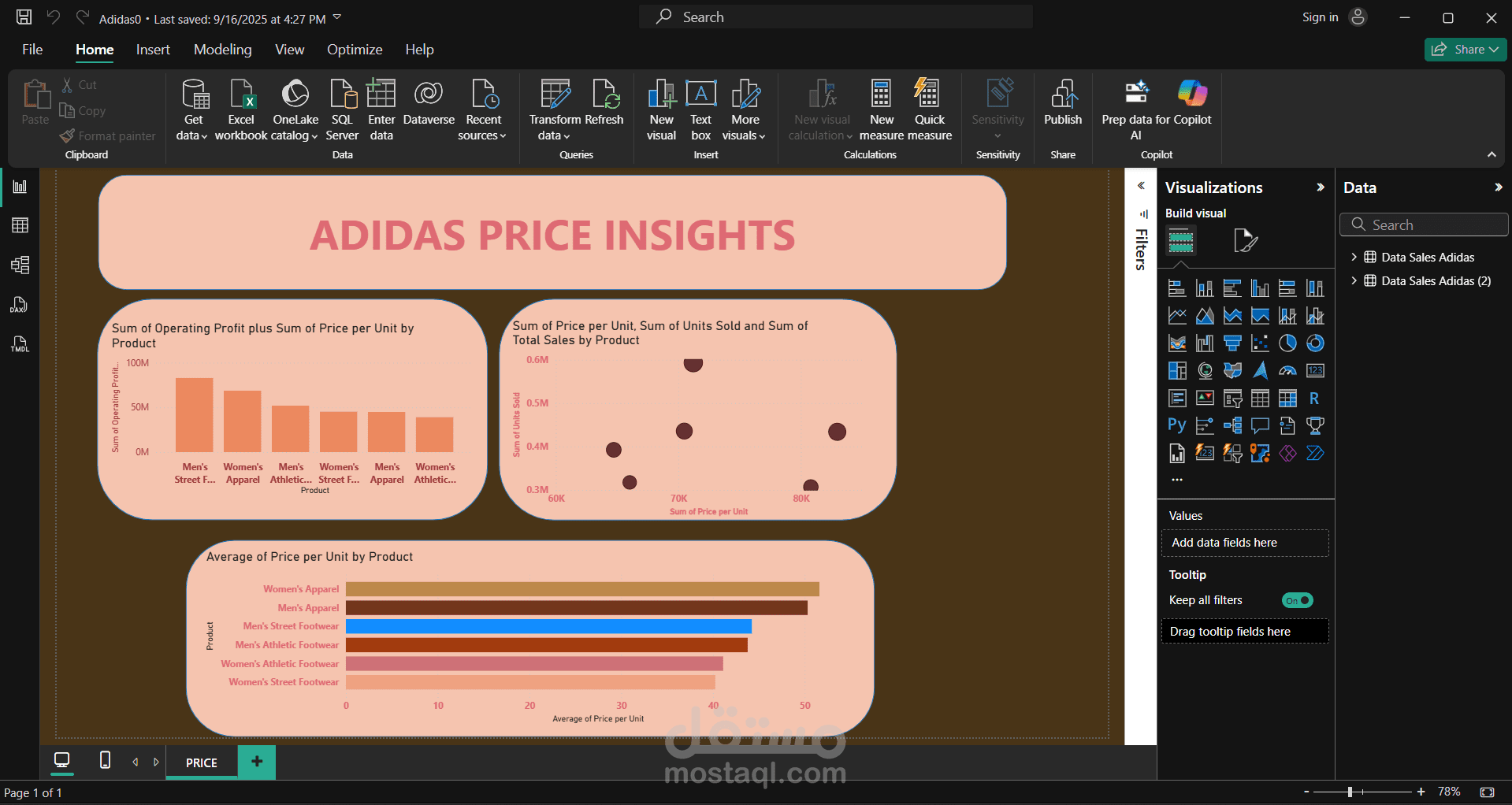
Task: Open Get data source picker
Action: 193,110
